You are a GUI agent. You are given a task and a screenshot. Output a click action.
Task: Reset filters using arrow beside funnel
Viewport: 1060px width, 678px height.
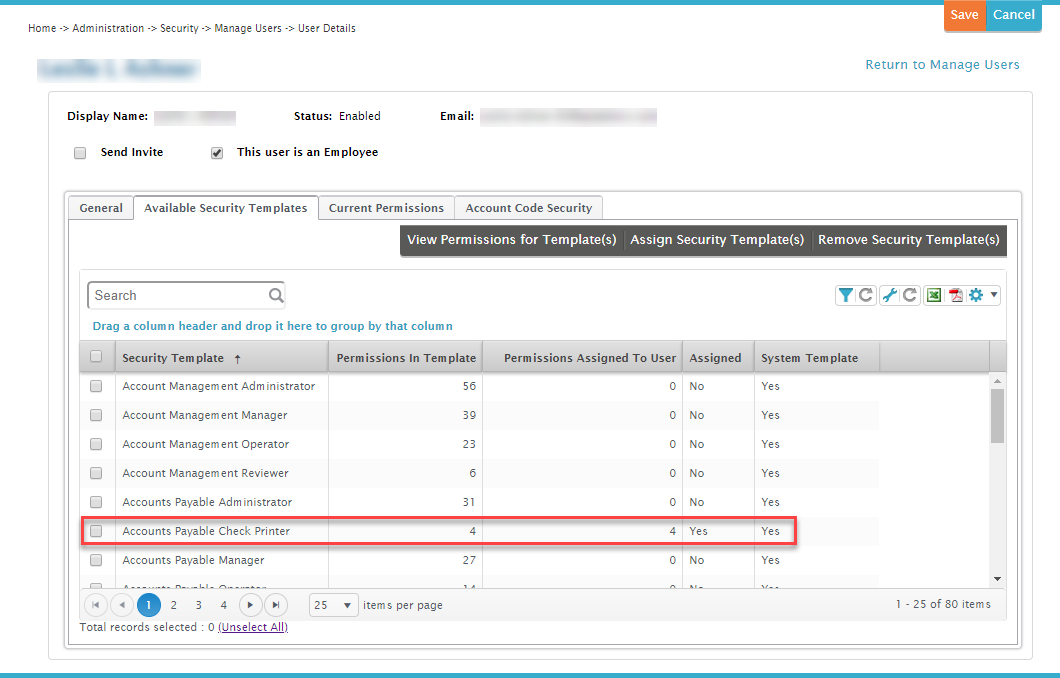pos(866,295)
